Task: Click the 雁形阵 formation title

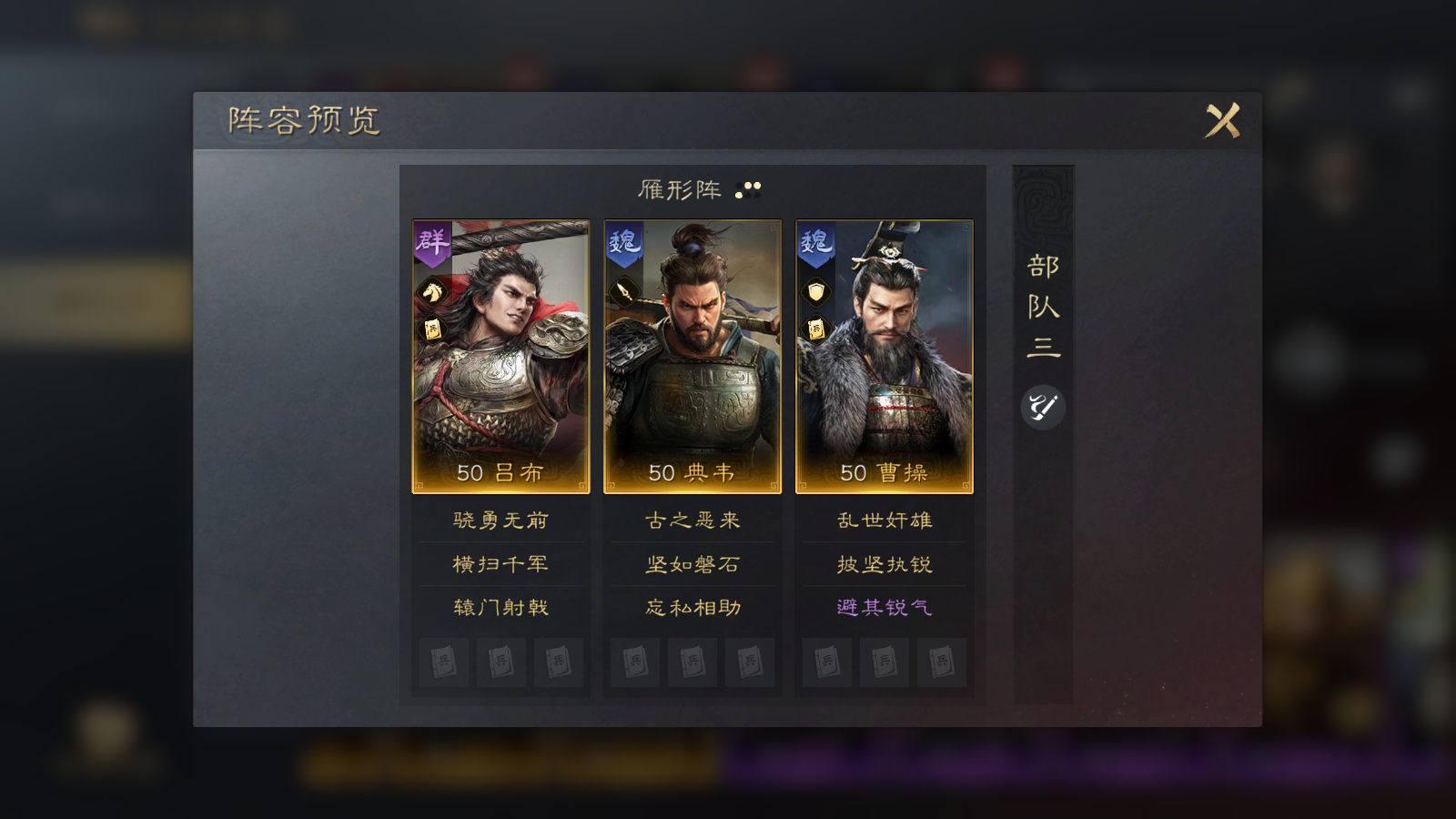Action: (x=680, y=190)
